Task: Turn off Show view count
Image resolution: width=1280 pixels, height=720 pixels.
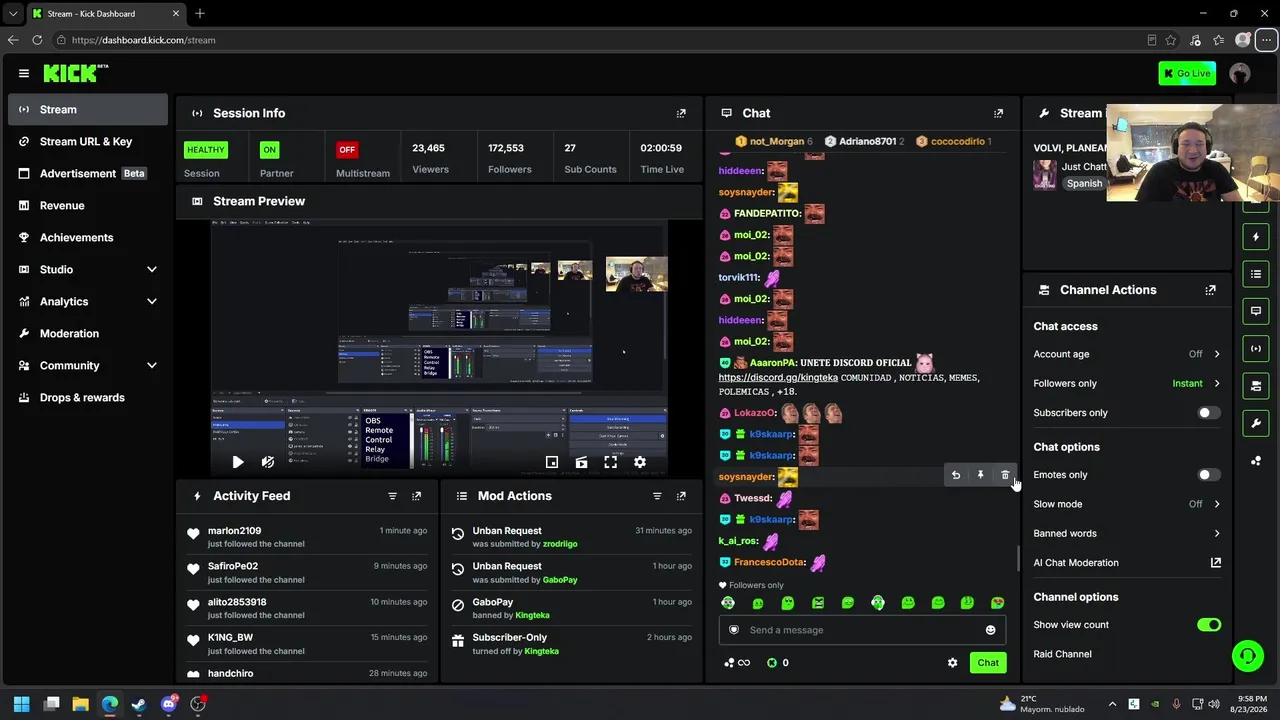Action: 1209,625
